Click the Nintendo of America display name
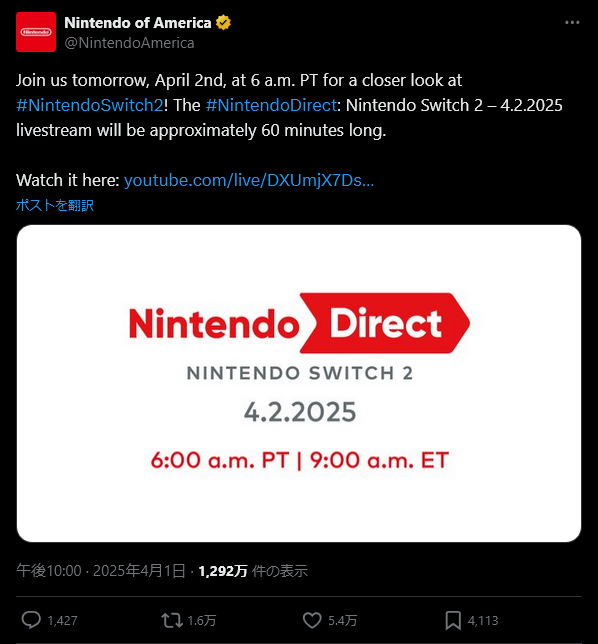This screenshot has width=598, height=644. click(138, 23)
